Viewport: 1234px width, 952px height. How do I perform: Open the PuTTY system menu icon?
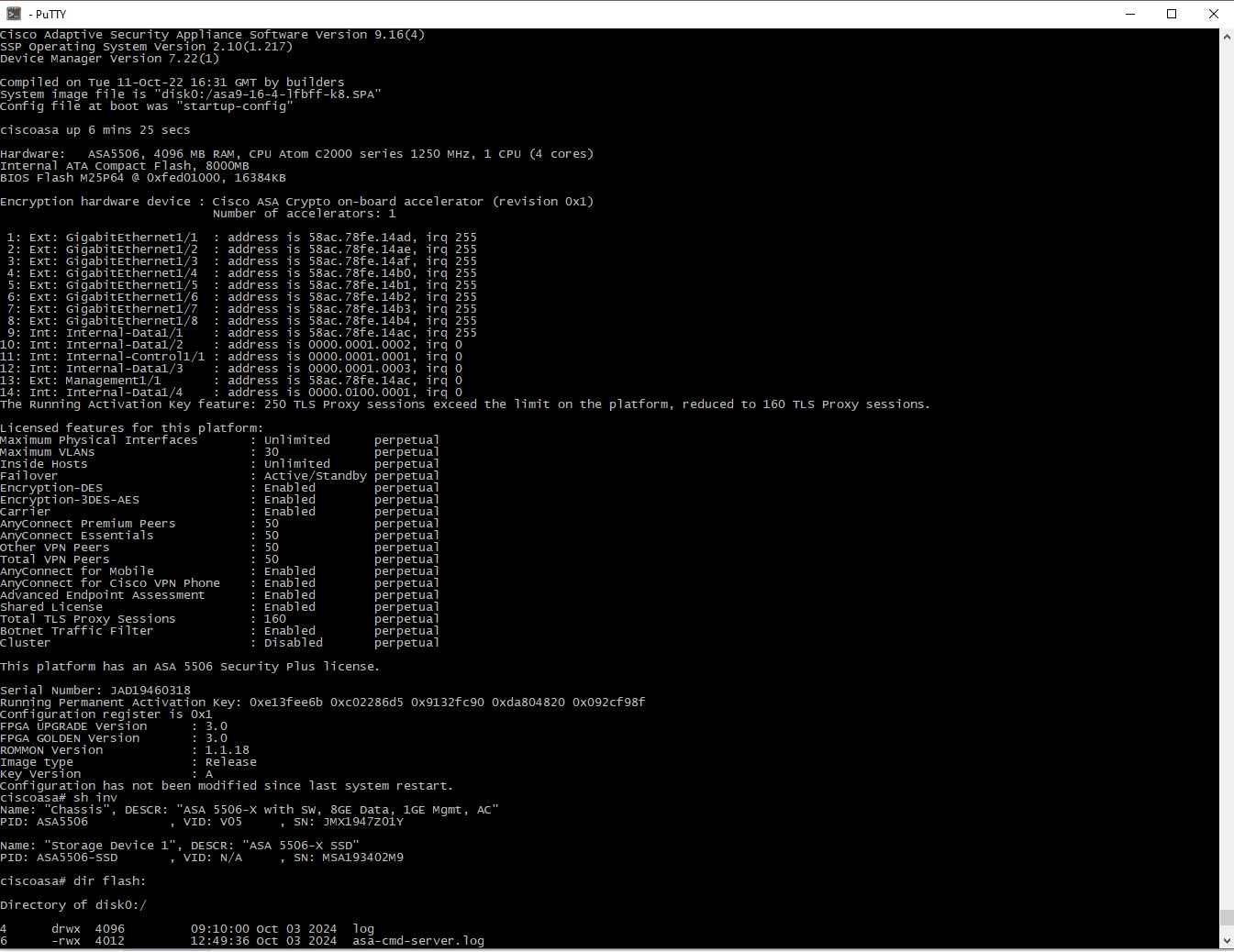[13, 14]
